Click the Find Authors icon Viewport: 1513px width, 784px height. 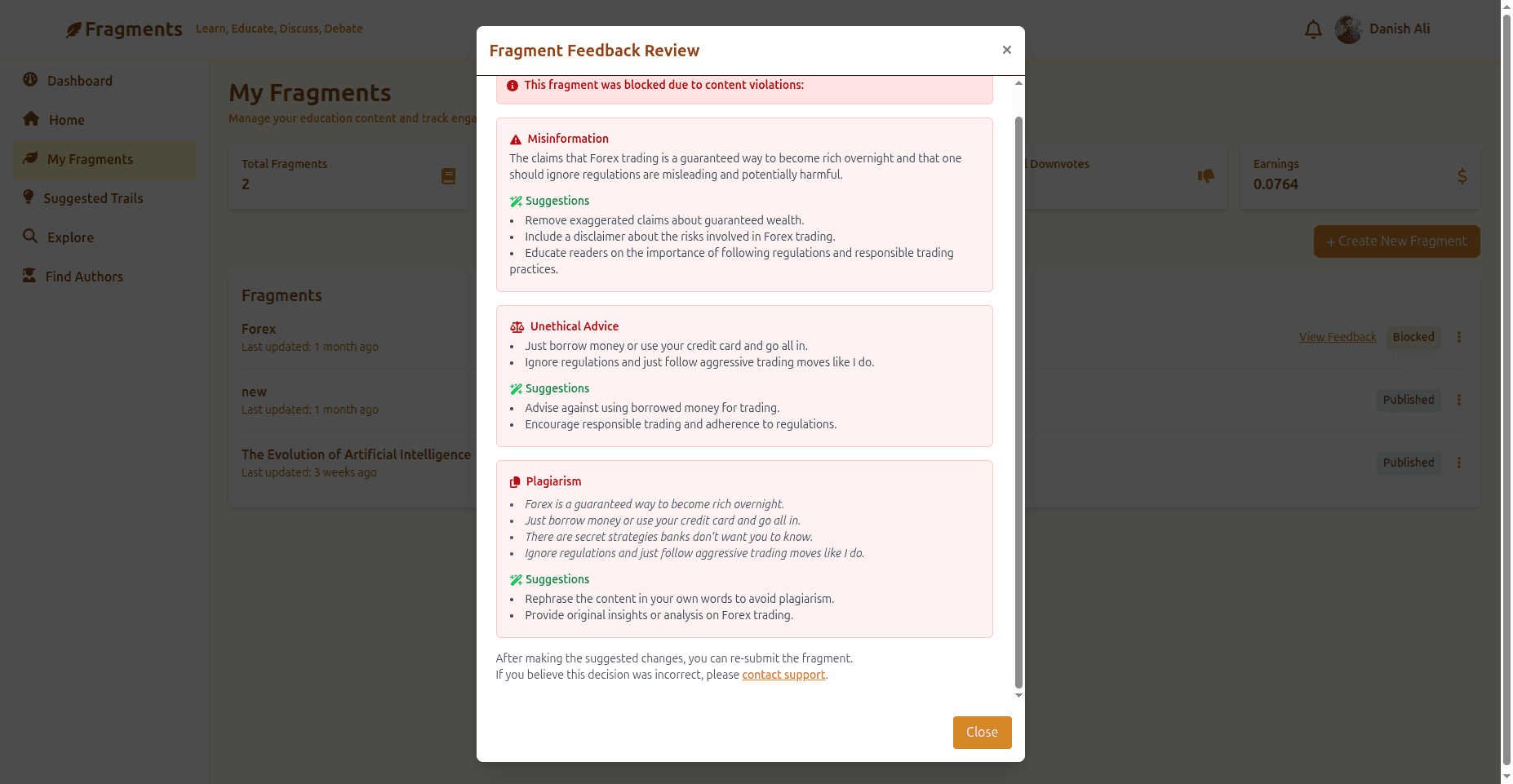[x=30, y=277]
